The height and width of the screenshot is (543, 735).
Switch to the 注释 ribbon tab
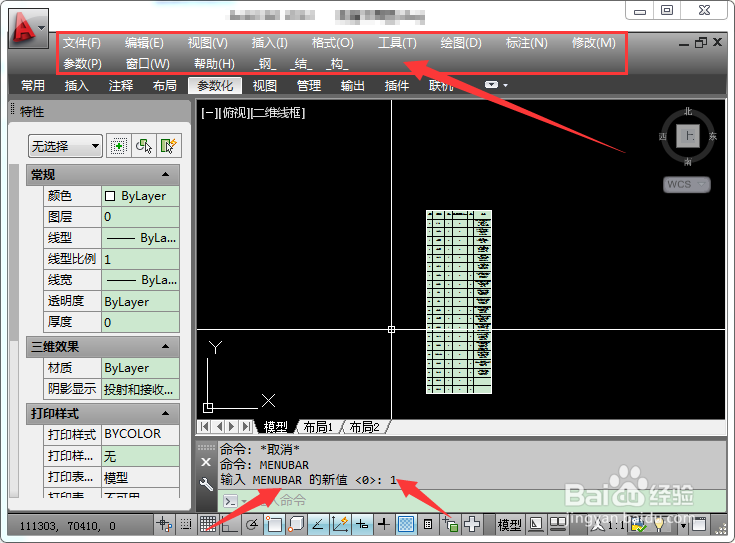(x=121, y=85)
